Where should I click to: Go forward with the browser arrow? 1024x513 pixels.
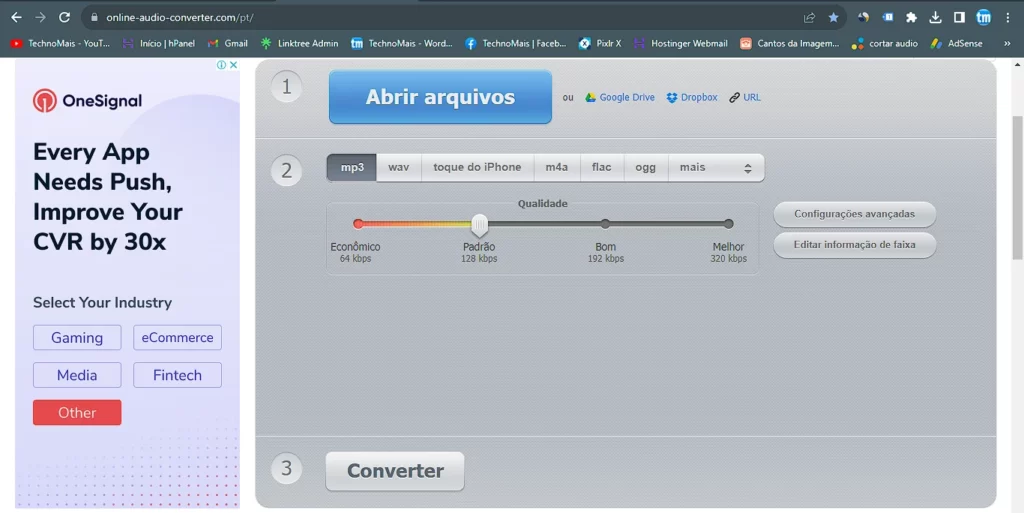(x=40, y=18)
